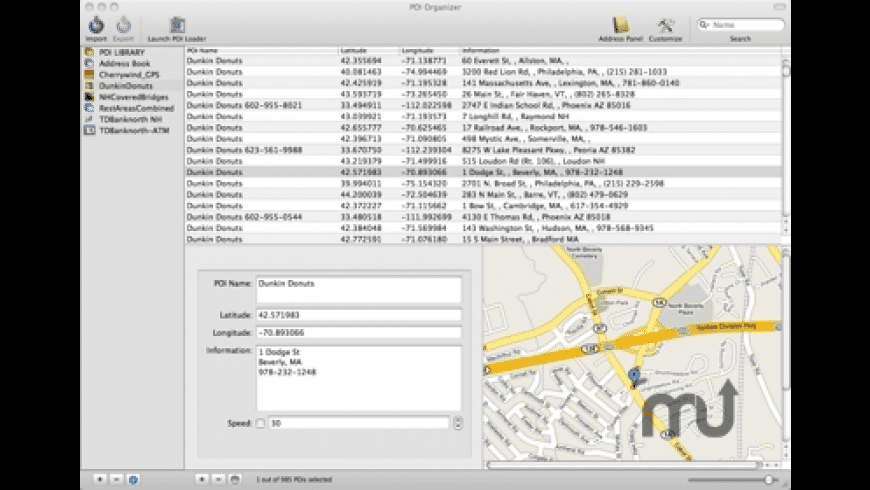Select row Dunkin Donuts 602-955-8021
This screenshot has height=490, width=870.
click(x=483, y=105)
